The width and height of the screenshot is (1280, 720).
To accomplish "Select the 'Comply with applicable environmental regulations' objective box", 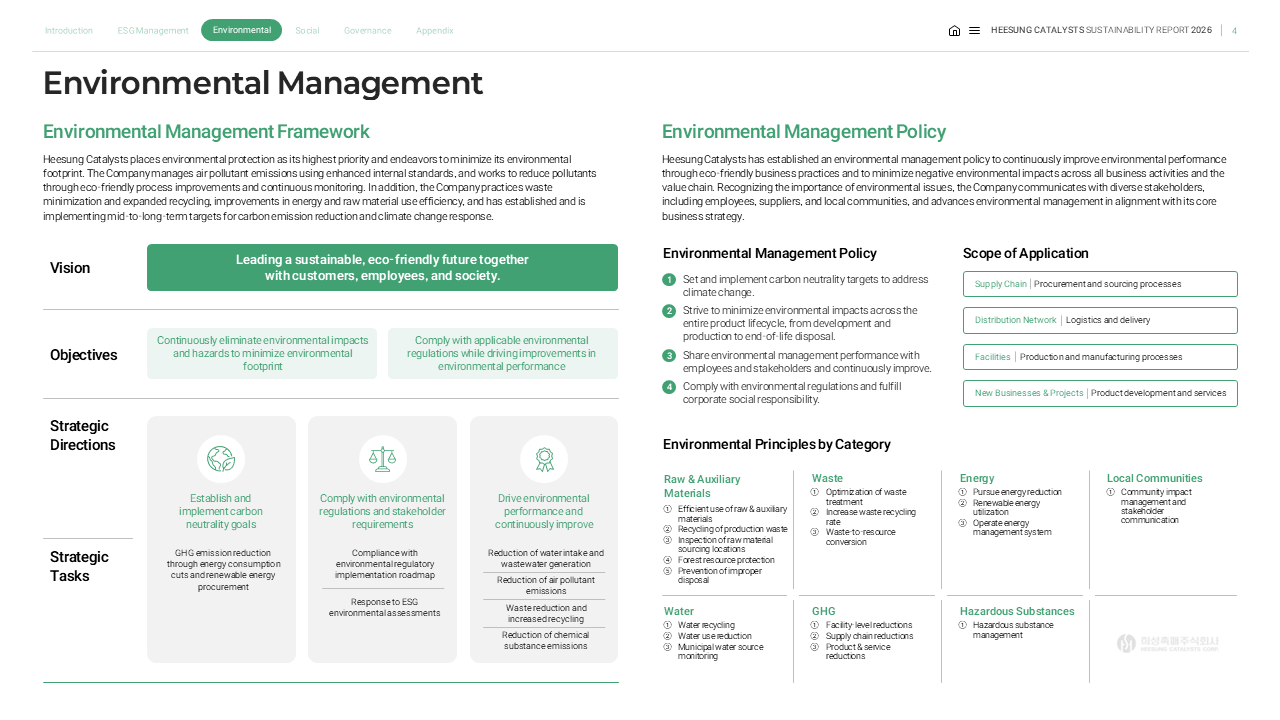I will pyautogui.click(x=503, y=354).
